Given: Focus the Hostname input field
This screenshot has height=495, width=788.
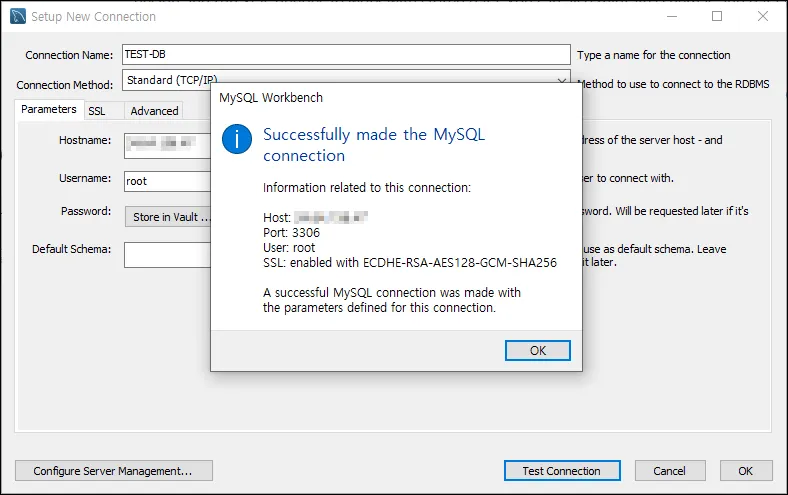Looking at the screenshot, I should pos(167,145).
